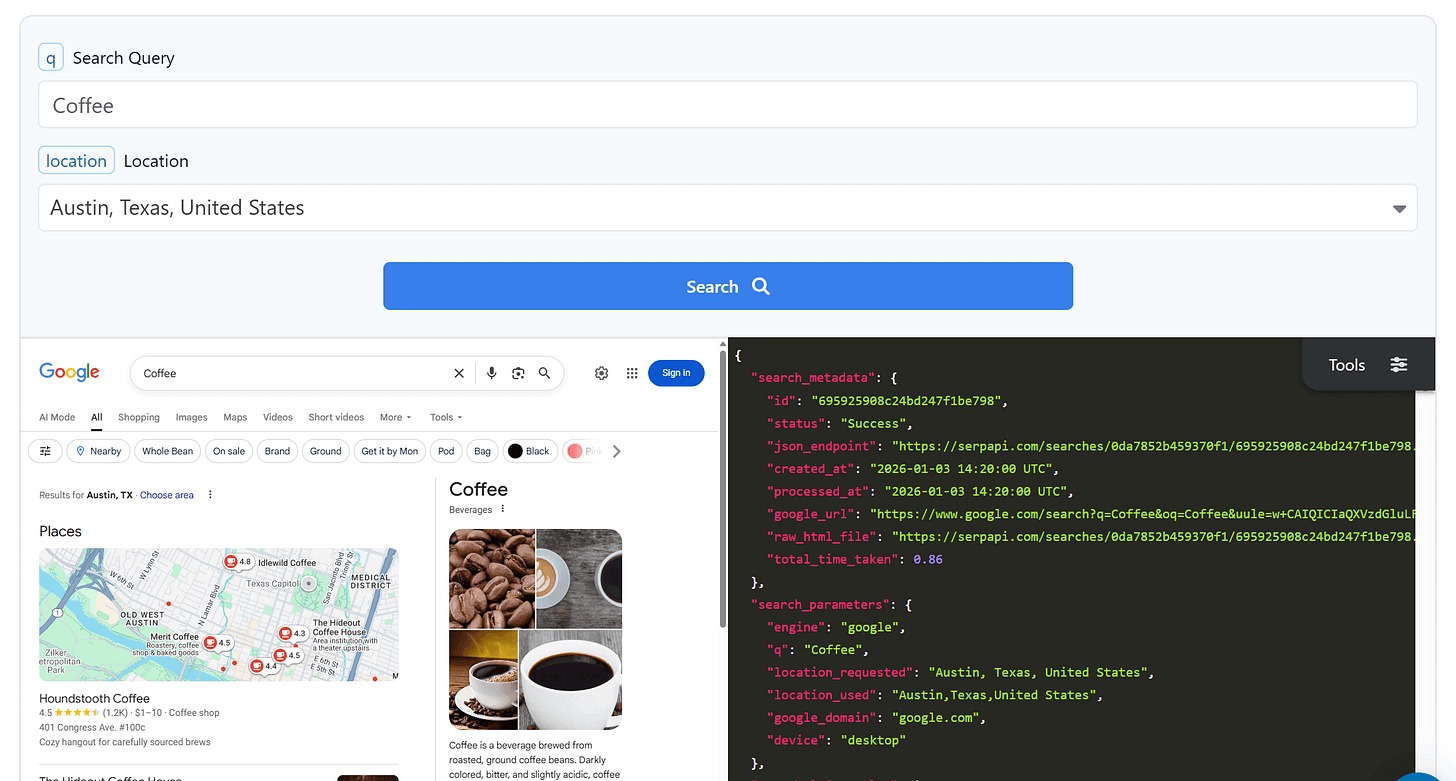1456x781 pixels.
Task: Open the Location dropdown arrow
Action: pyautogui.click(x=1399, y=208)
